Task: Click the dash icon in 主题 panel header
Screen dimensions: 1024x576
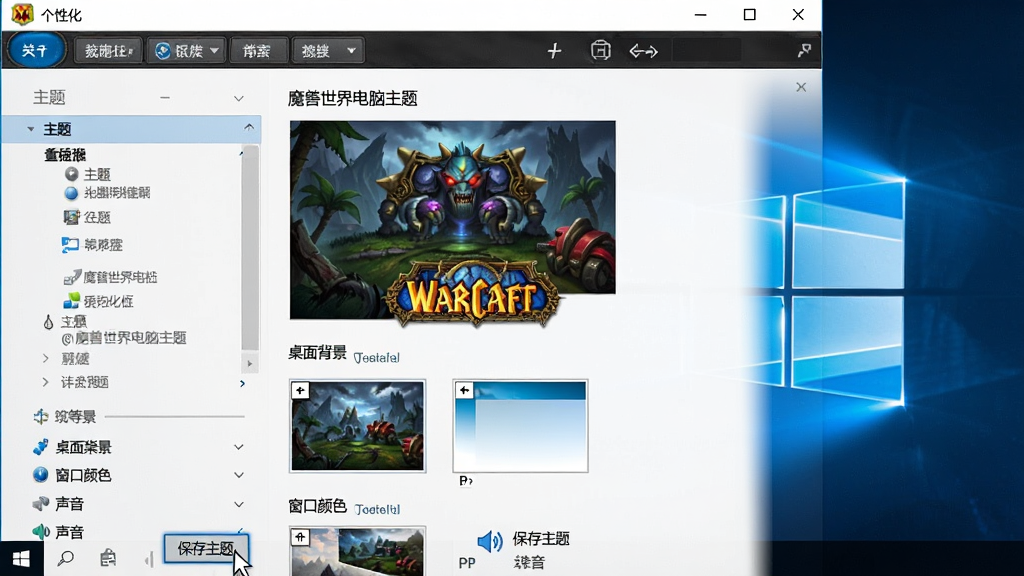Action: click(x=165, y=98)
